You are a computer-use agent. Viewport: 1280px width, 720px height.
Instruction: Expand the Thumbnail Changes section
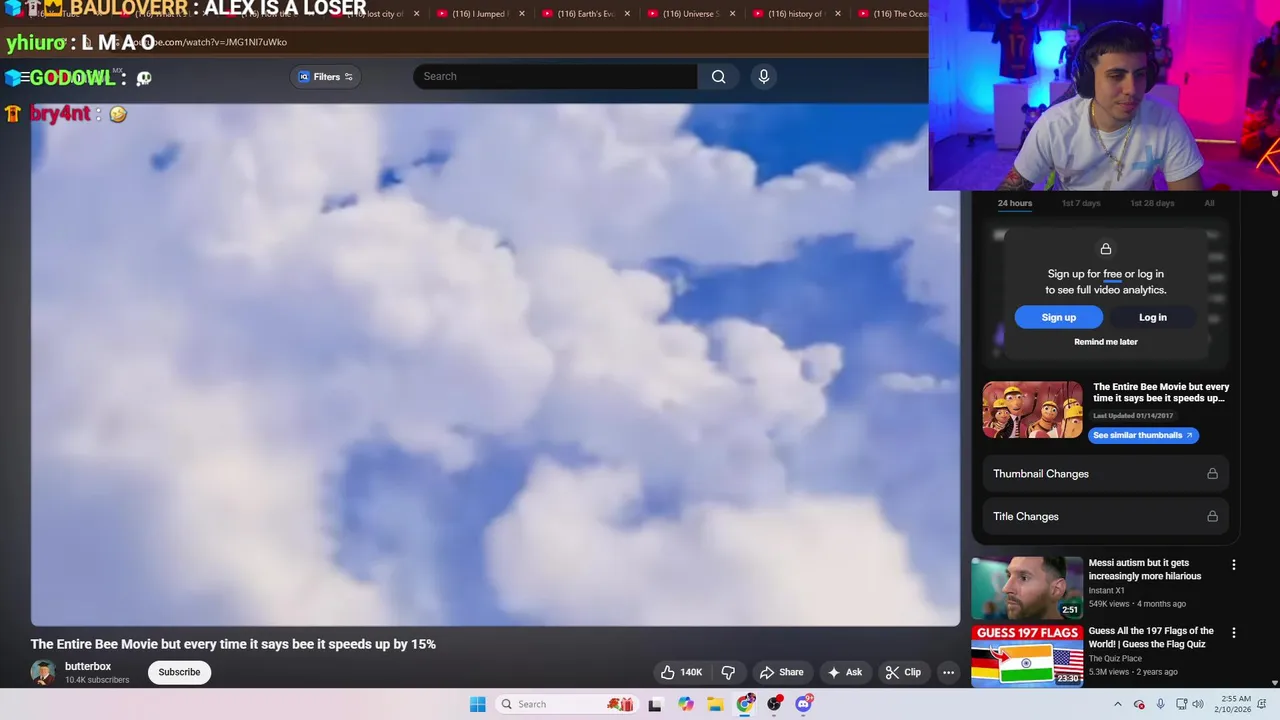[1105, 474]
